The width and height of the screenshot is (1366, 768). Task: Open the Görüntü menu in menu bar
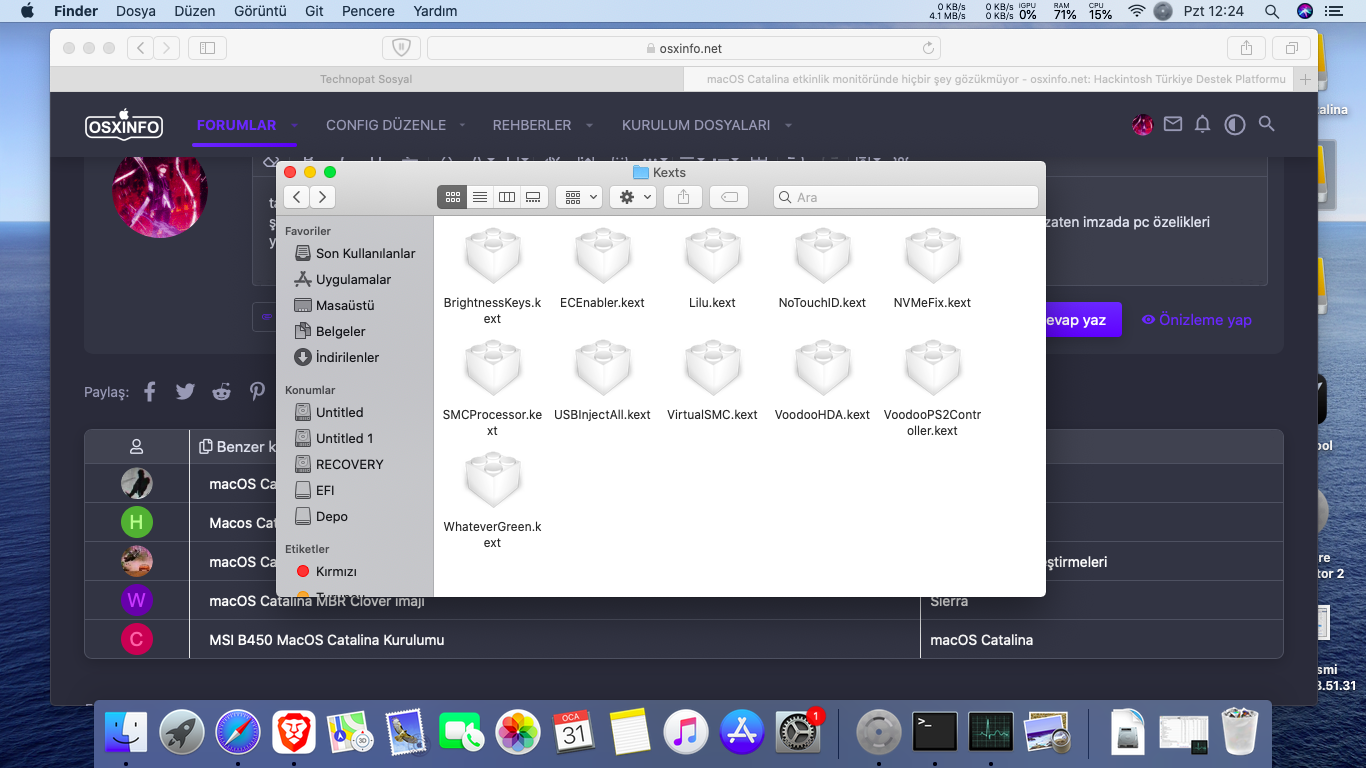tap(258, 11)
